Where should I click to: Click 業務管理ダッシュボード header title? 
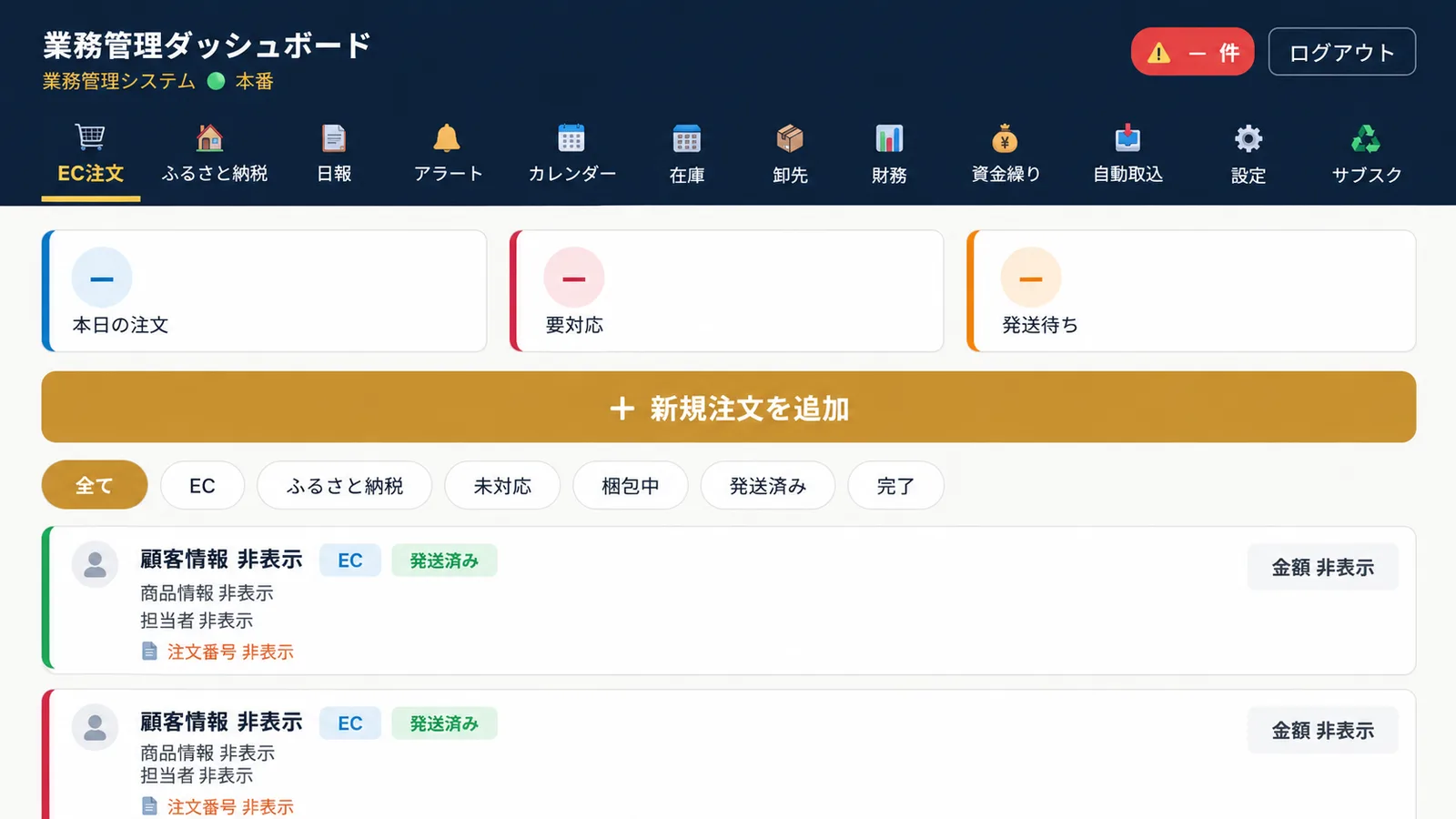pos(207,45)
